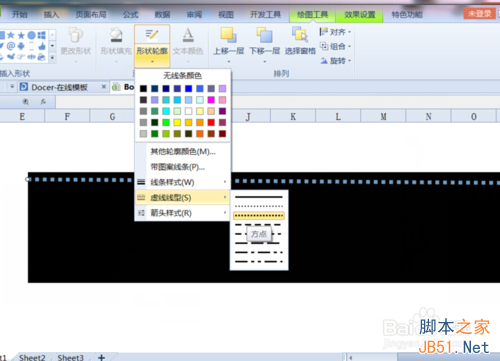Switch to the 开始 ribbon tab
The width and height of the screenshot is (500, 361).
pos(20,14)
